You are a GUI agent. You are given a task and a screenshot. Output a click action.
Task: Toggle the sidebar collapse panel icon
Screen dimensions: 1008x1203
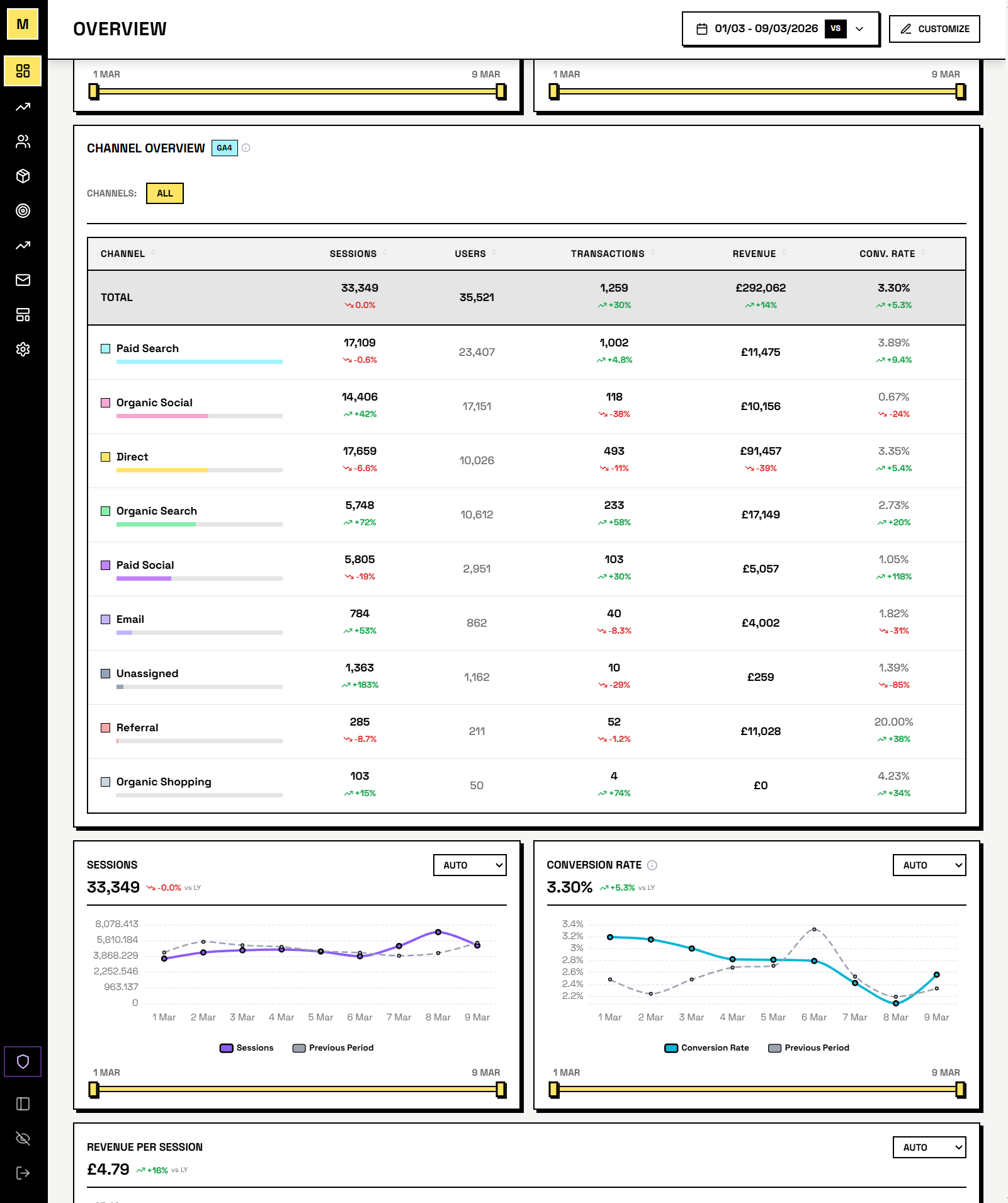tap(23, 1103)
